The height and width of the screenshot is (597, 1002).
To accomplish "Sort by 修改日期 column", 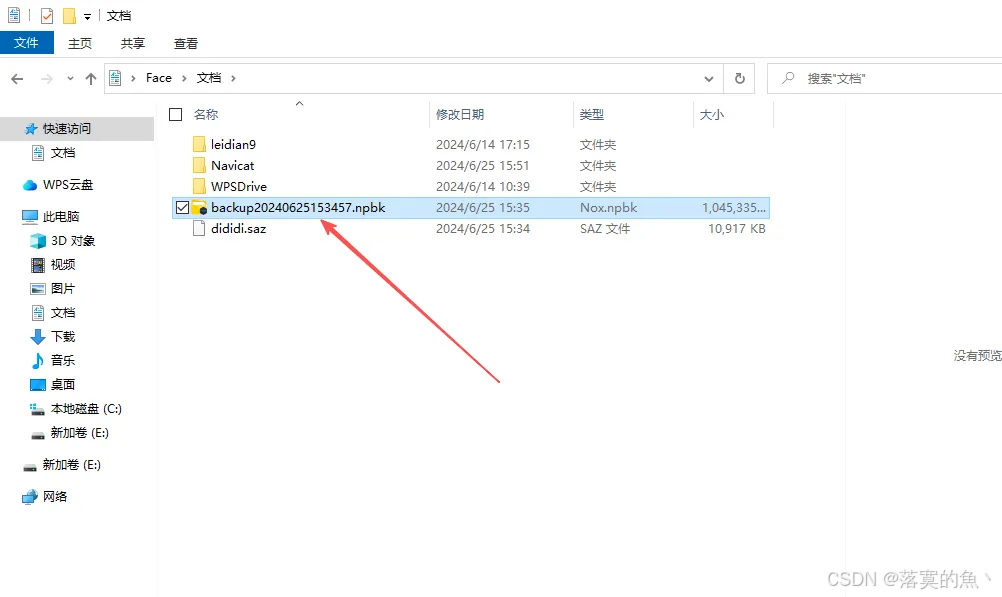I will coord(460,114).
